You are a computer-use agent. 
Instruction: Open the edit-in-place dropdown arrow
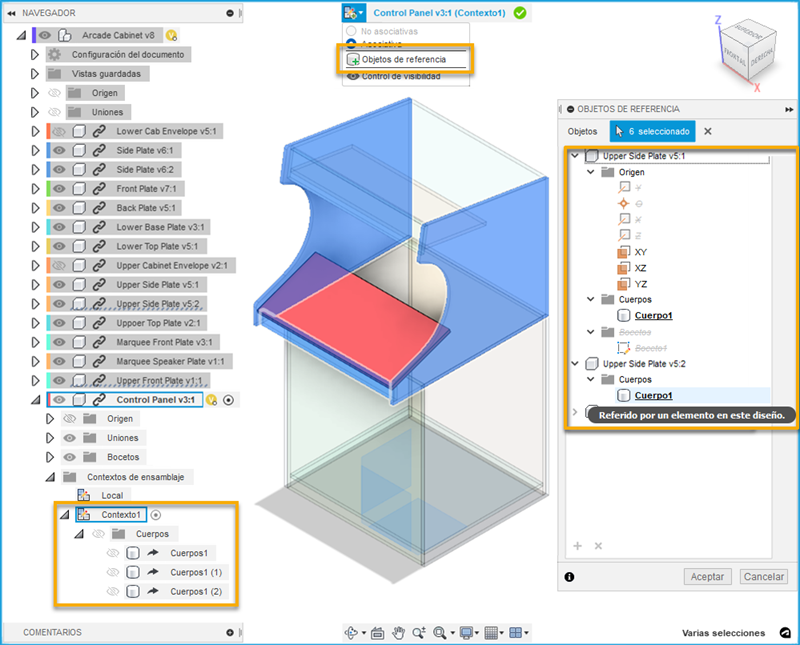coord(361,13)
